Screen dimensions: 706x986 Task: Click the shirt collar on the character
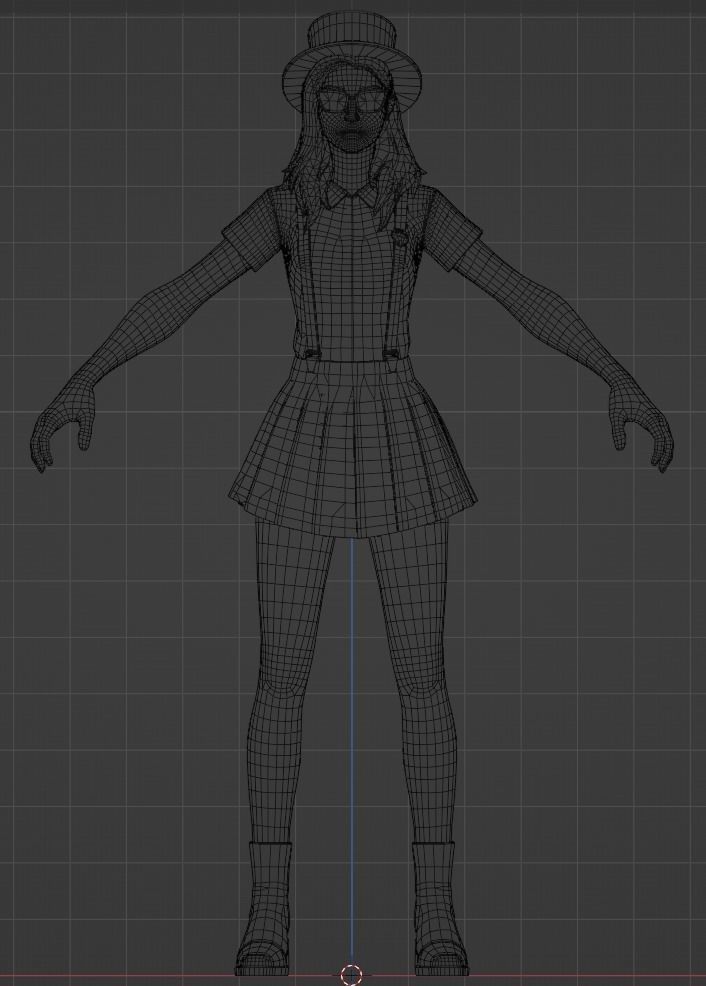tap(351, 199)
